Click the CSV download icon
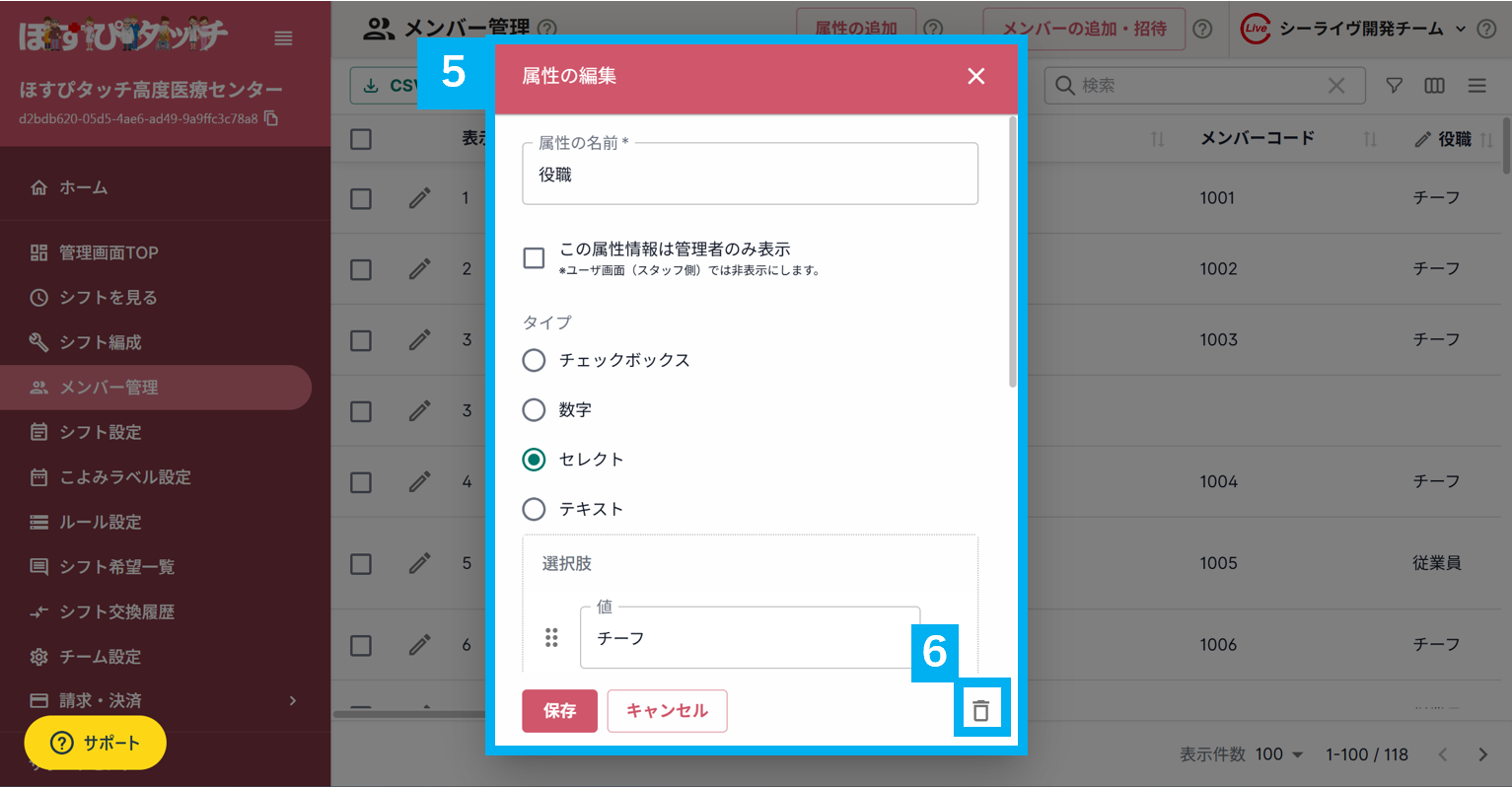The height and width of the screenshot is (787, 1512). pyautogui.click(x=369, y=85)
